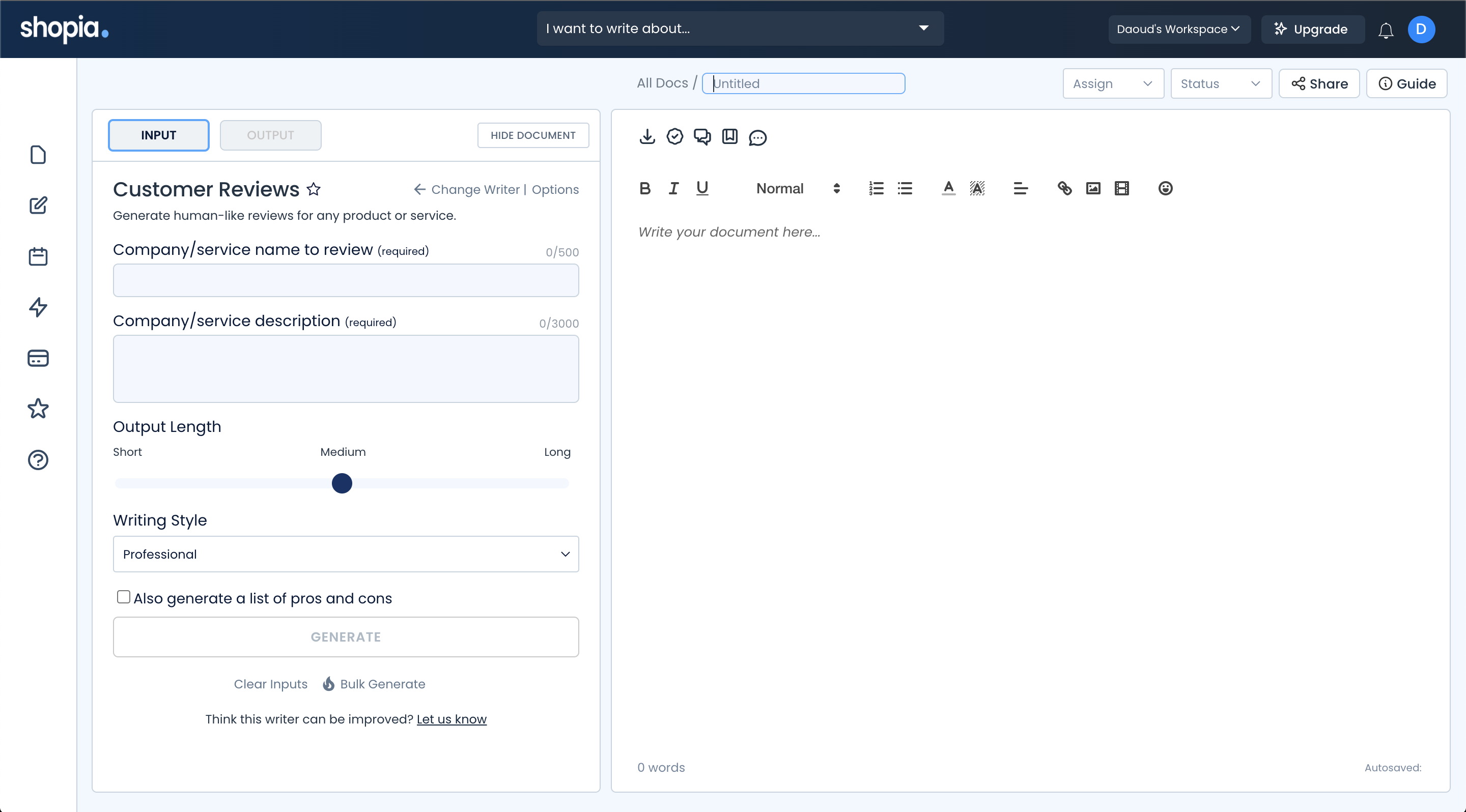This screenshot has height=812, width=1466.
Task: Switch to the OUTPUT tab
Action: tap(270, 135)
